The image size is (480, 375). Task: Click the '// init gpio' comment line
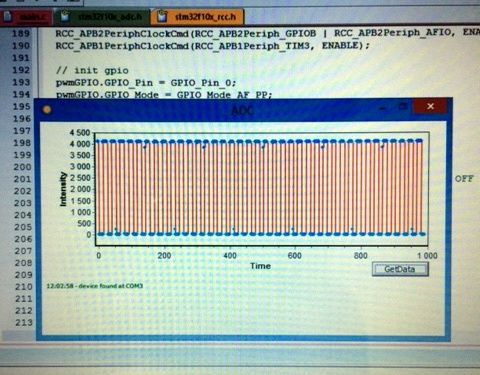coord(92,70)
